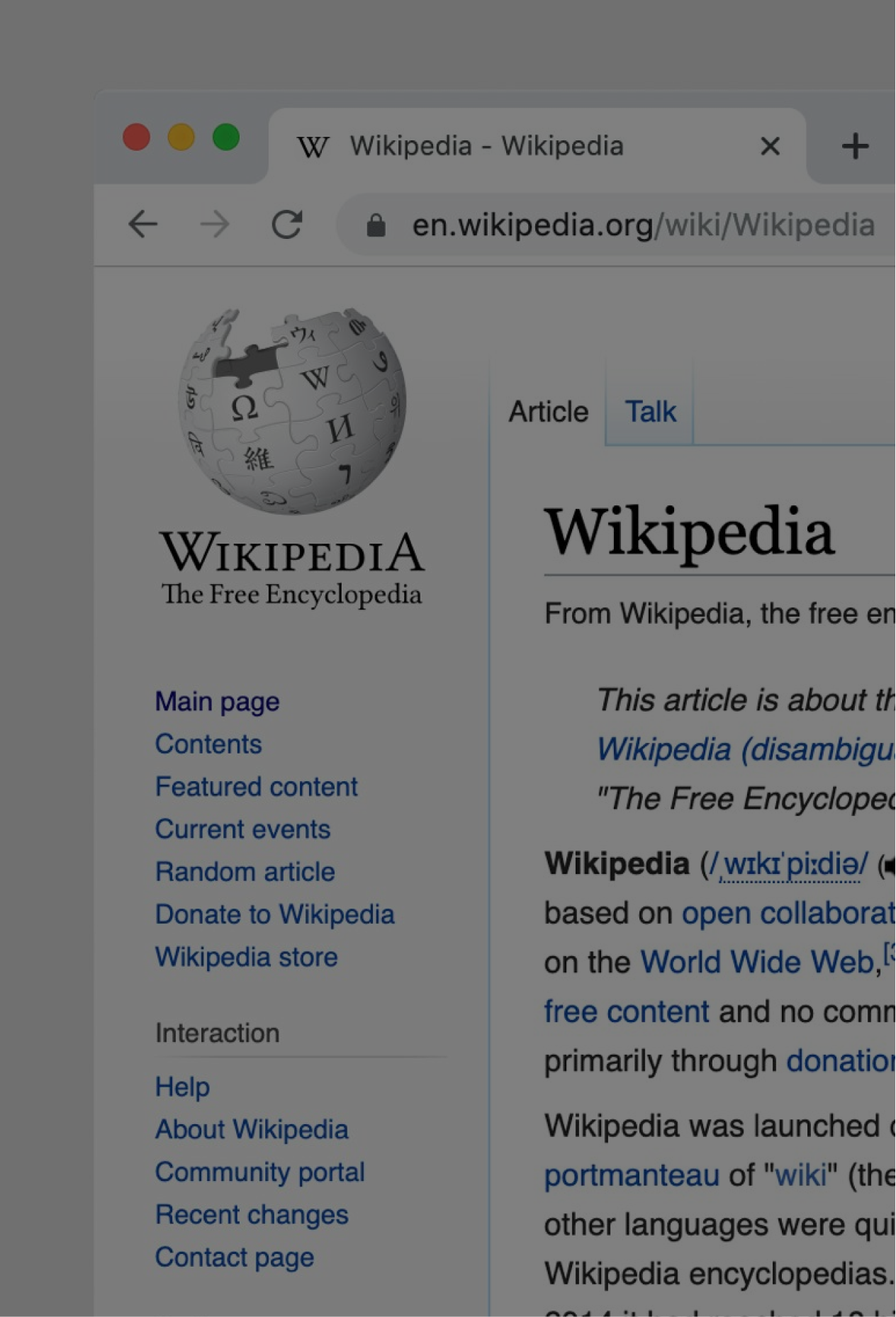Viewport: 896px width, 1317px height.
Task: Click the 'From Wikipedia, the free' subtitle text
Action: tap(719, 614)
